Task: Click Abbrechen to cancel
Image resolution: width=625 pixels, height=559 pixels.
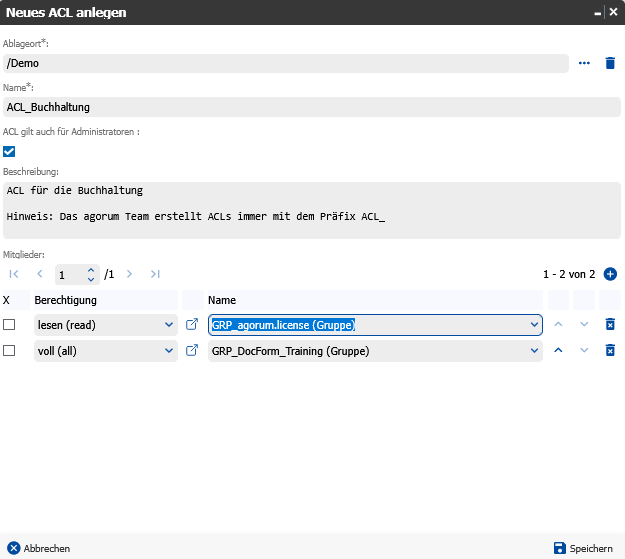Action: (39, 548)
